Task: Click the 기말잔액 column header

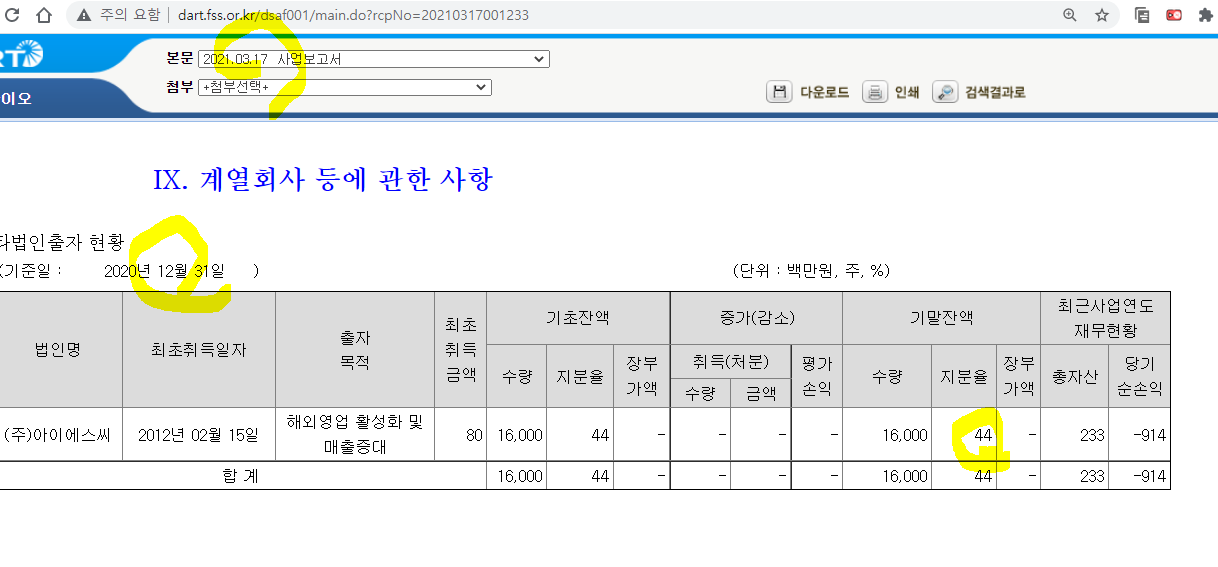Action: tap(941, 318)
